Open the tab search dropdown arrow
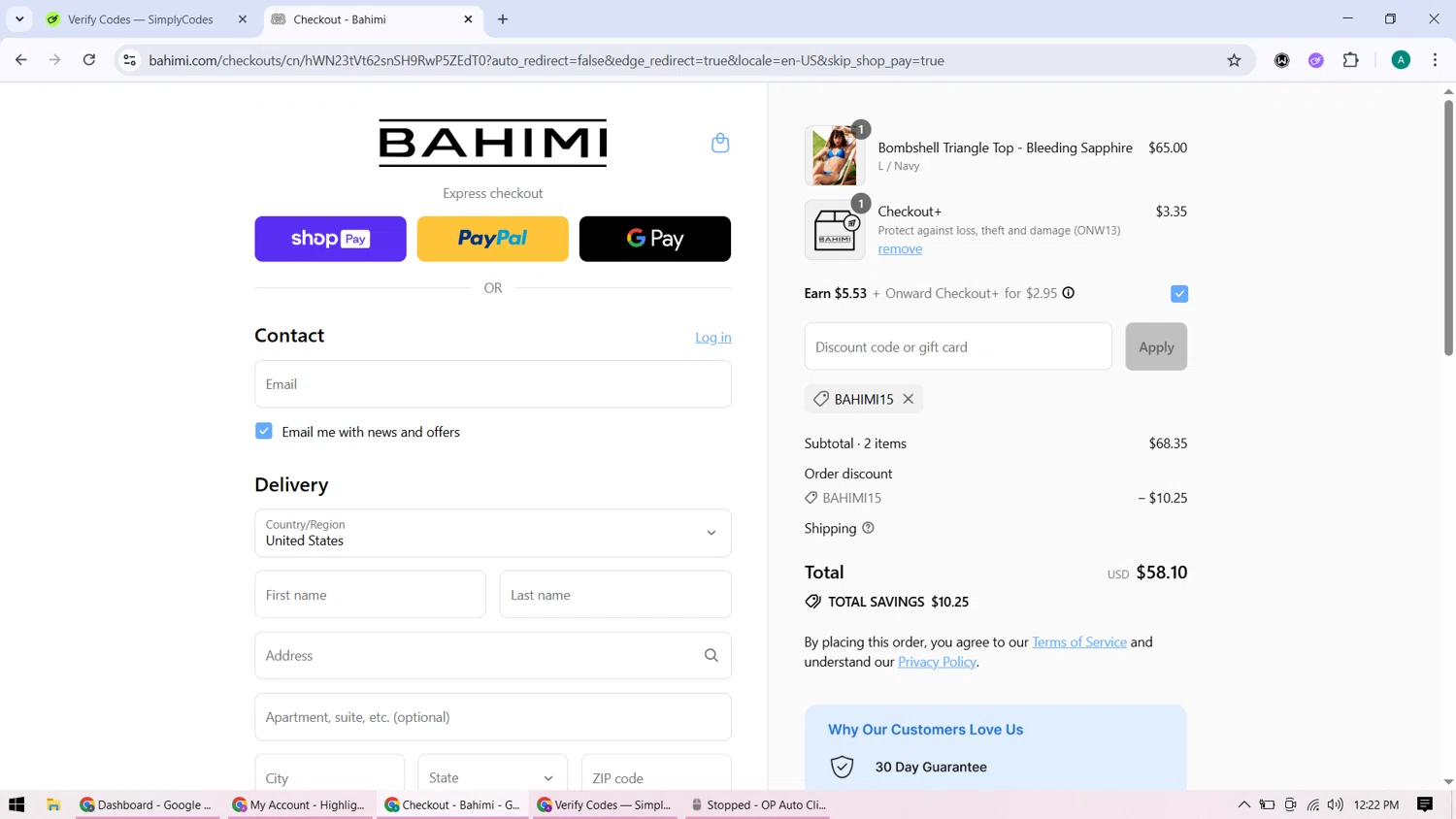Image resolution: width=1456 pixels, height=819 pixels. (x=19, y=19)
